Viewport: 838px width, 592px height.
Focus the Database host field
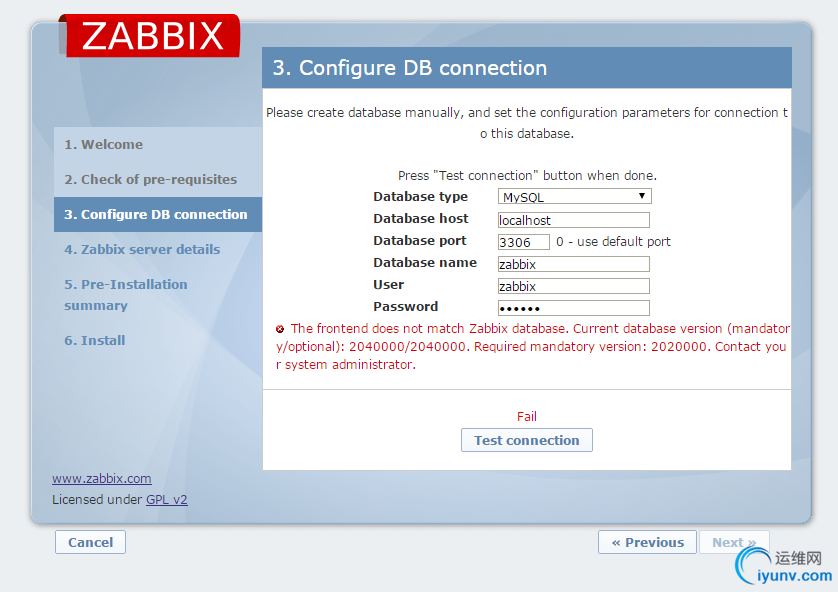573,220
